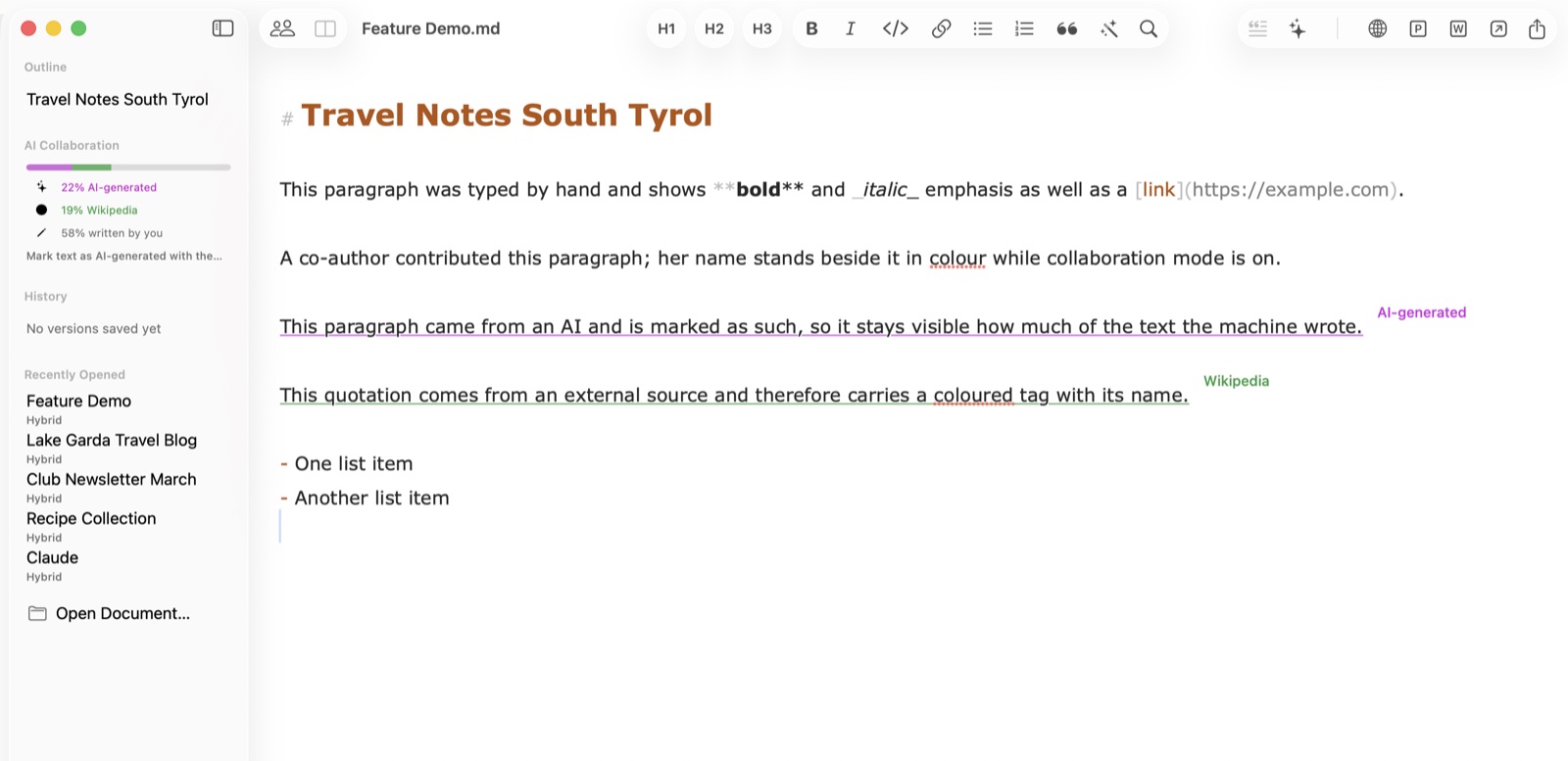Image resolution: width=1568 pixels, height=761 pixels.
Task: Click the 22% AI-generated legend entry
Action: click(109, 187)
